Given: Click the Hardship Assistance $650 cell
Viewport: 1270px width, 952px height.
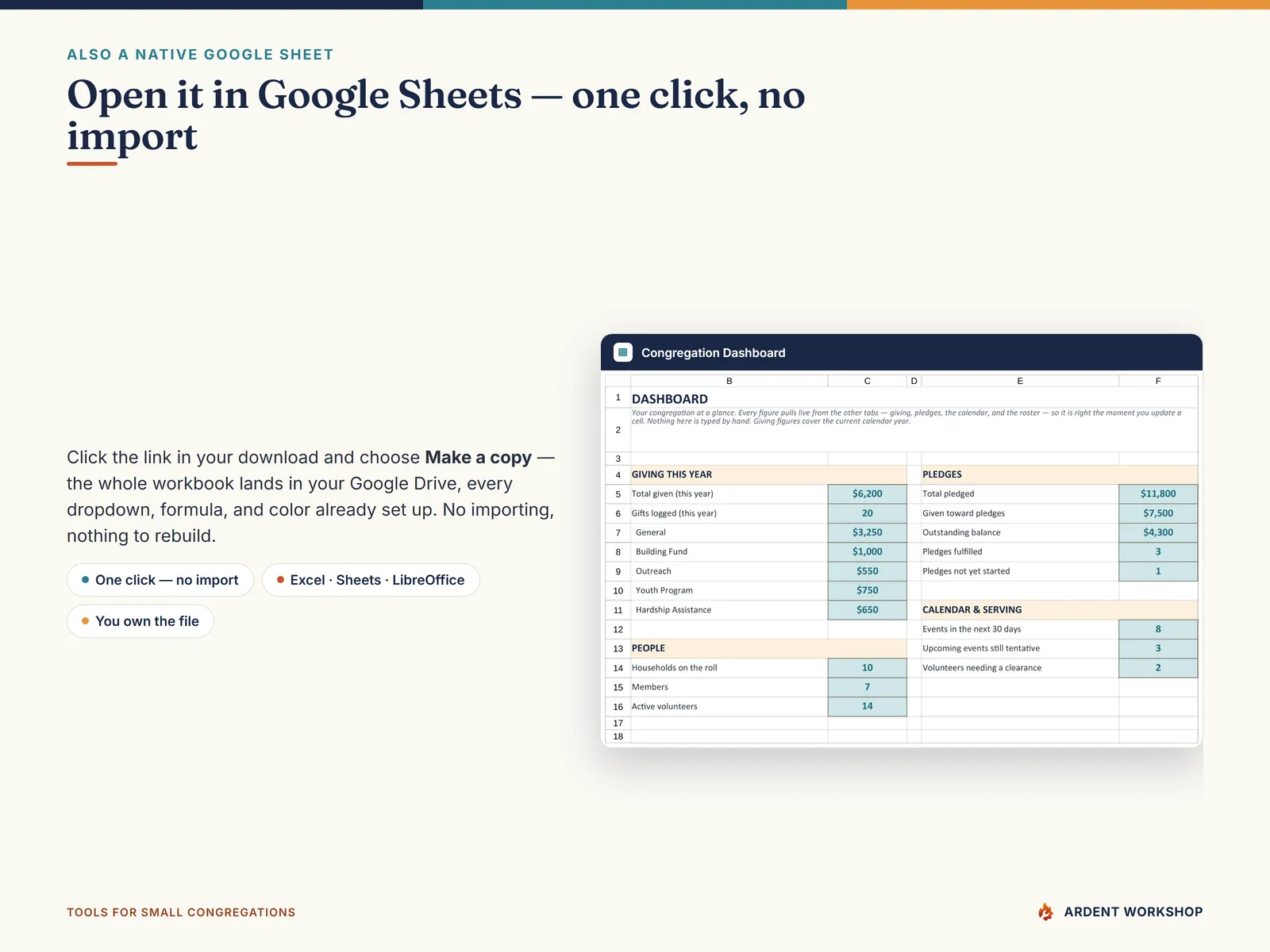Looking at the screenshot, I should (868, 610).
